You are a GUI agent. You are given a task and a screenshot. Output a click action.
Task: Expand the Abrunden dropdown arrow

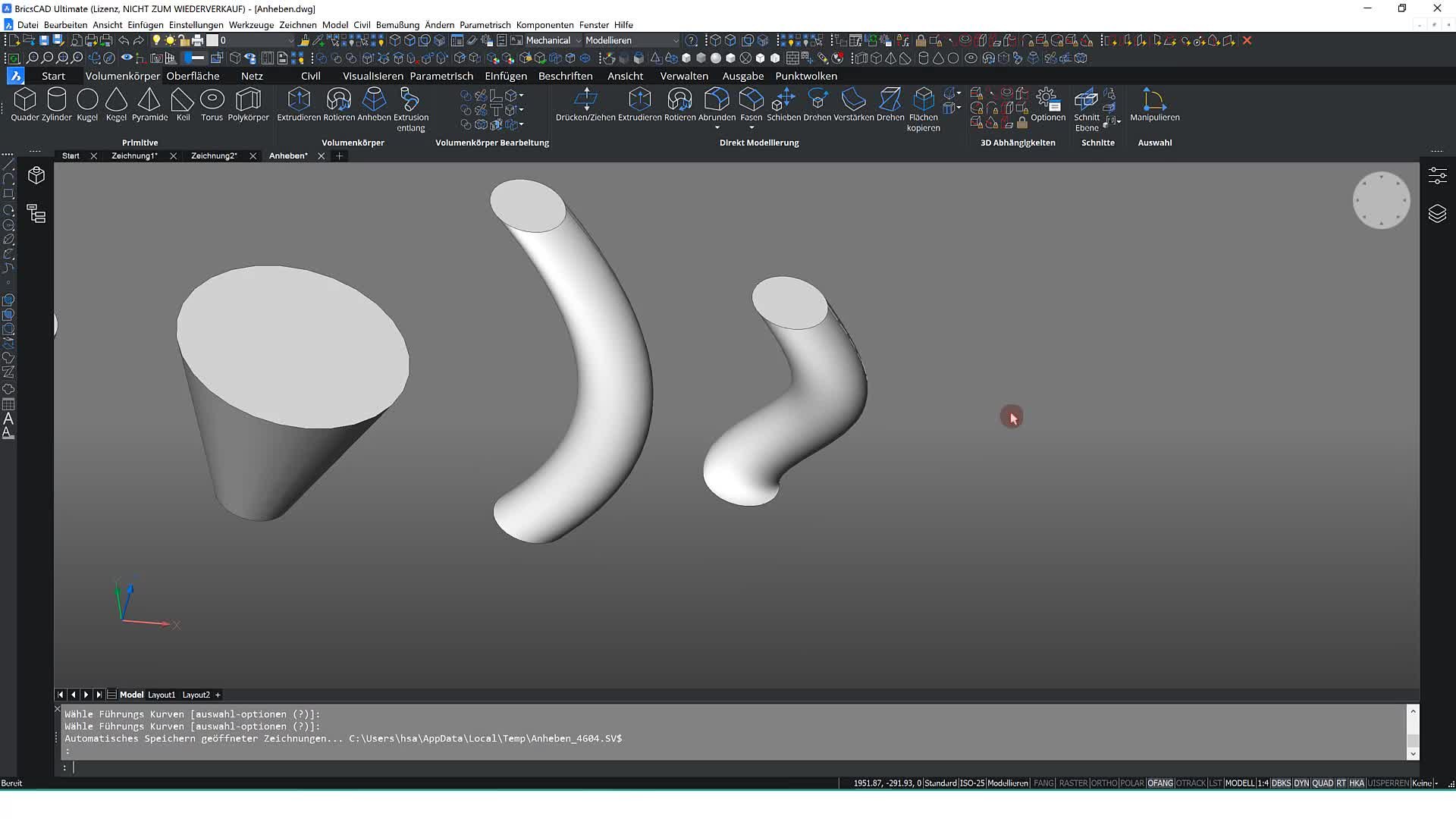717,127
